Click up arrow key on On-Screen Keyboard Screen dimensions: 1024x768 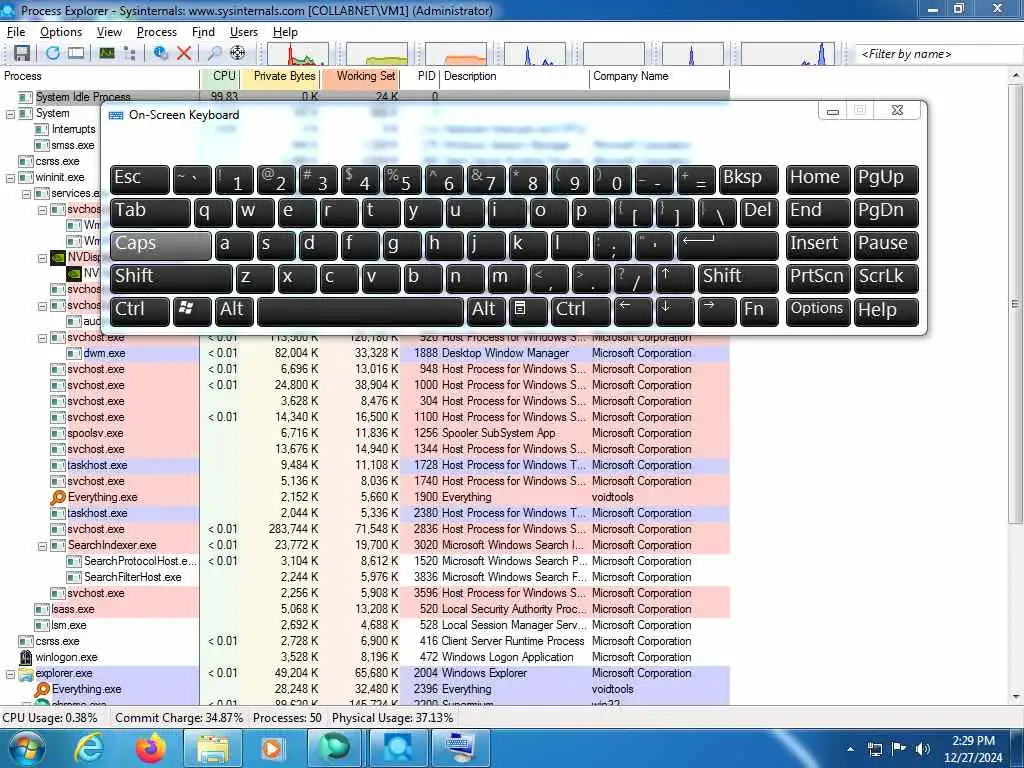675,278
